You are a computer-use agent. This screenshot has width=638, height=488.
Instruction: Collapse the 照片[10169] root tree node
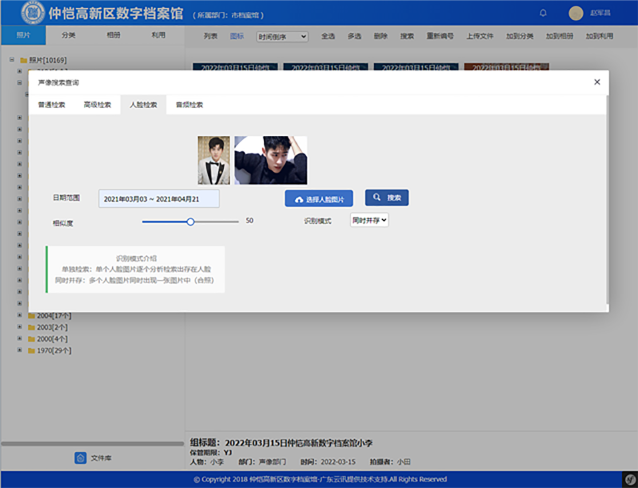pyautogui.click(x=11, y=60)
